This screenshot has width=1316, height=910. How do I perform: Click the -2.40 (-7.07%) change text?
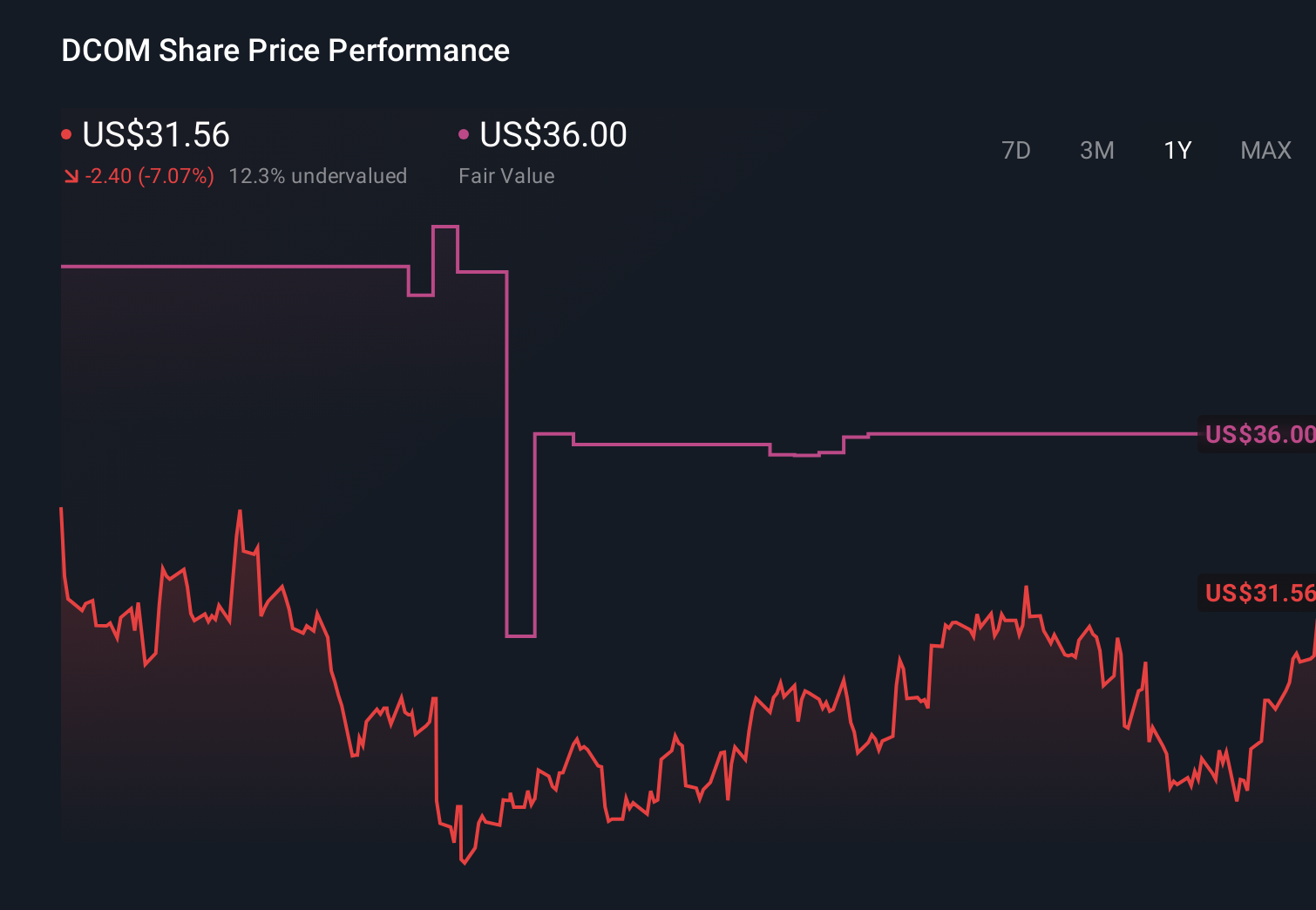(x=150, y=176)
